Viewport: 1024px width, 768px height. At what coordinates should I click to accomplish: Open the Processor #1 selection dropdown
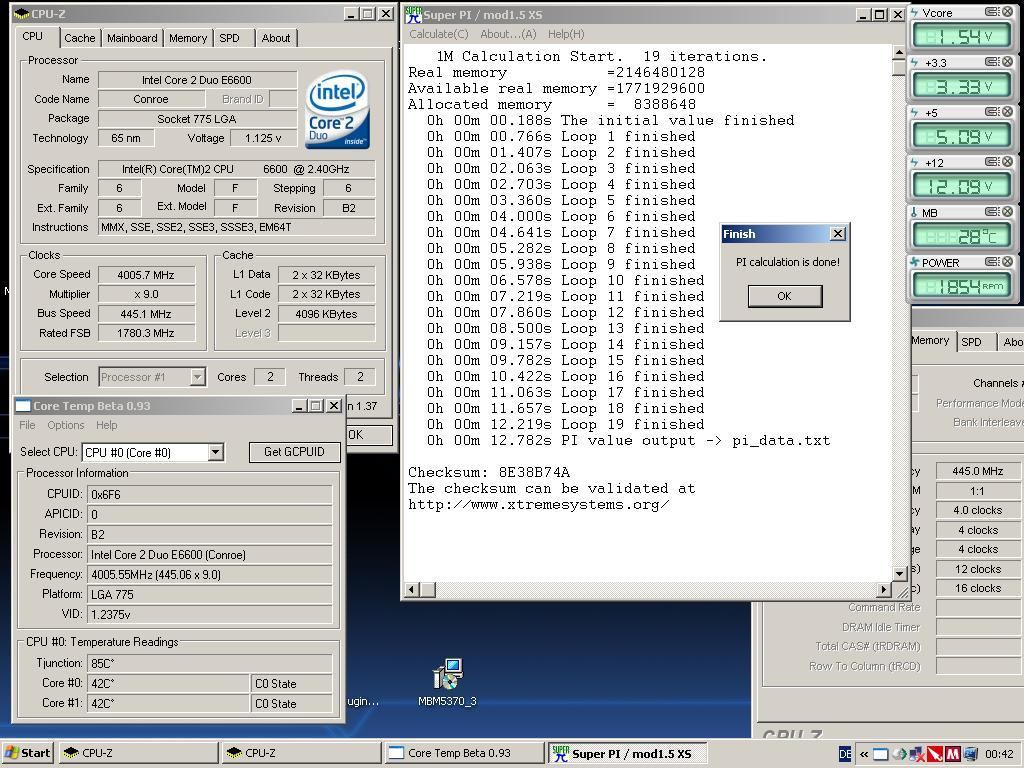[x=197, y=377]
